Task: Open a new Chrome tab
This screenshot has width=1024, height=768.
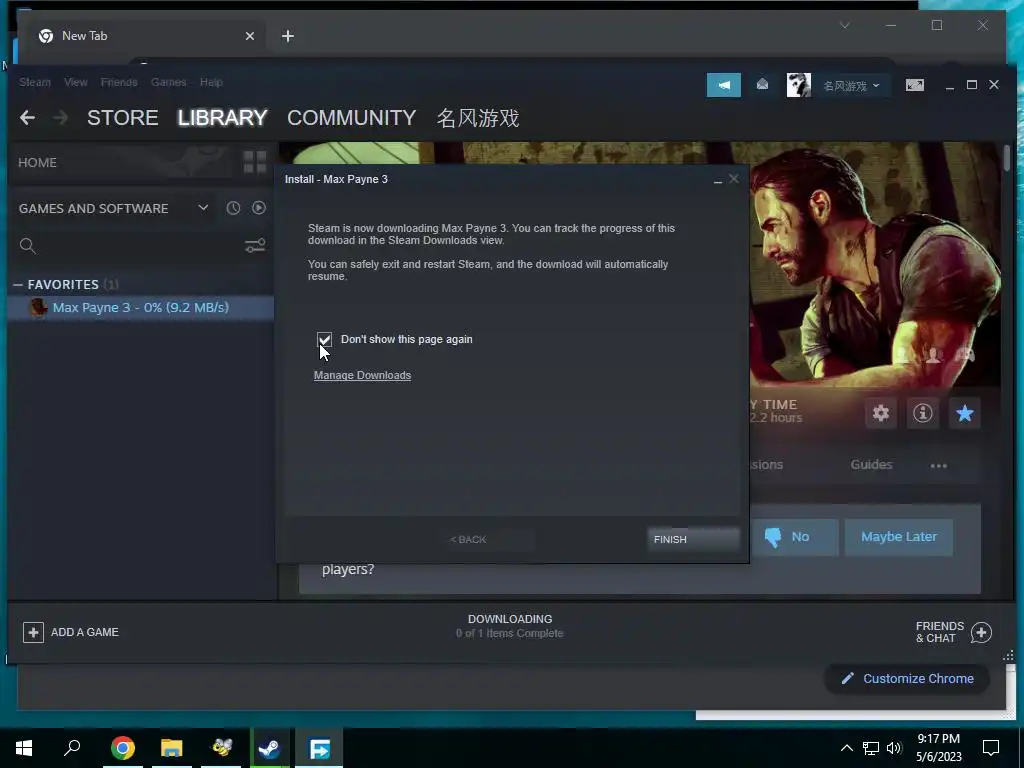Action: pos(287,36)
